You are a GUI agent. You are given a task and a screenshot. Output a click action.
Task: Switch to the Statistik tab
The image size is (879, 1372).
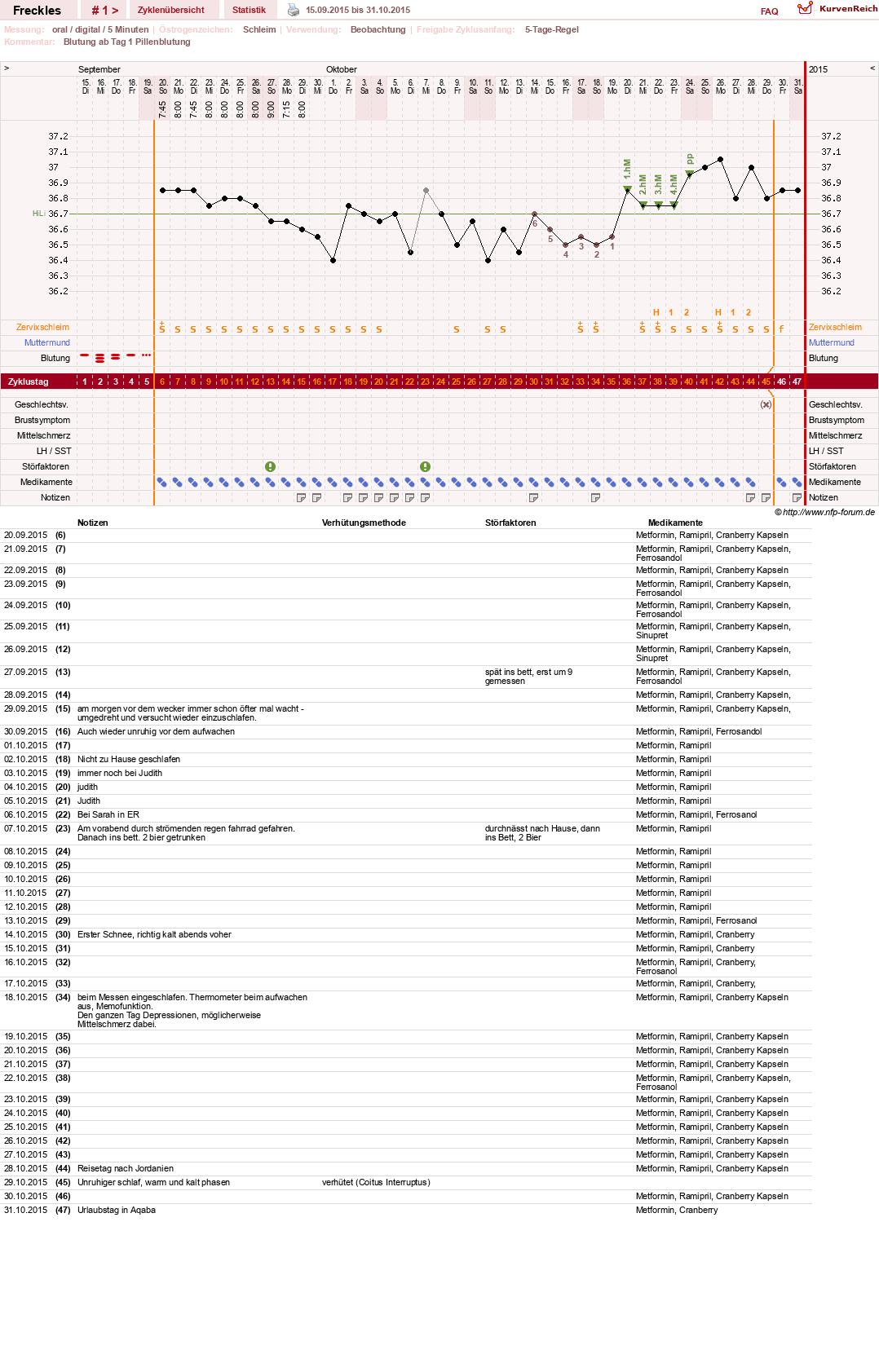tap(249, 10)
